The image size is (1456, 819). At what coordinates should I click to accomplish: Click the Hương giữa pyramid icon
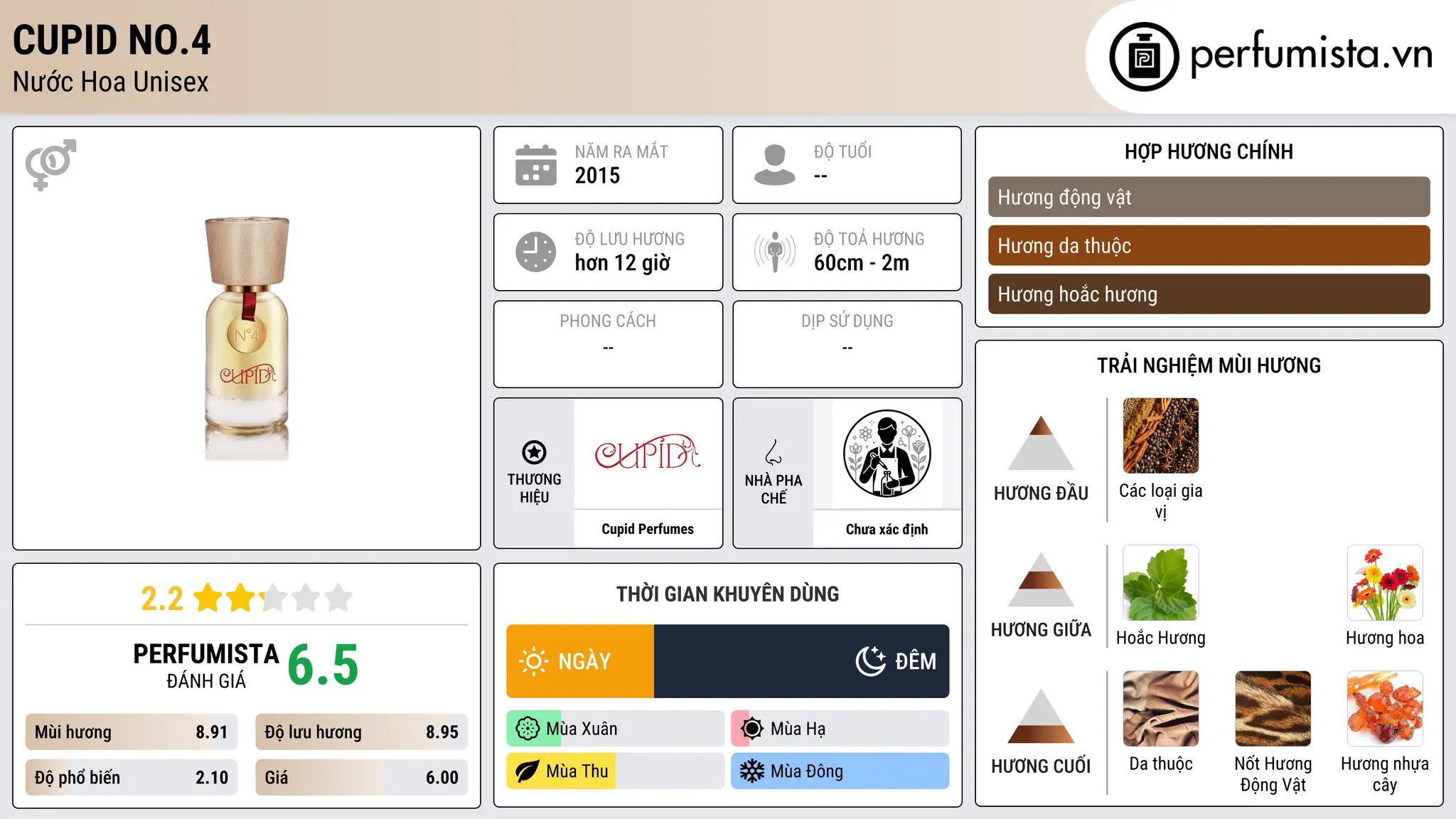[x=1041, y=579]
